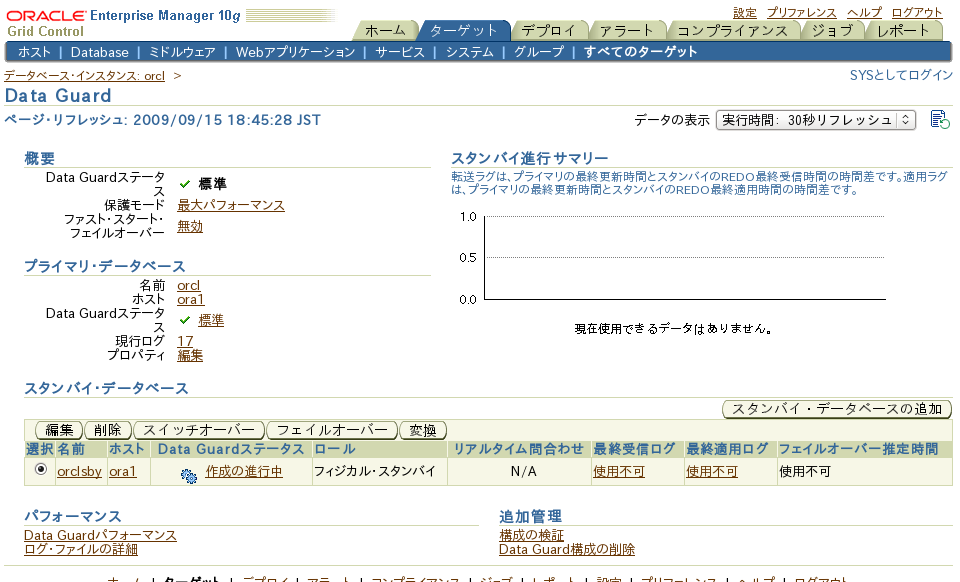Select the すべてのターゲット subtab
Screen dimensions: 960x582
point(640,52)
